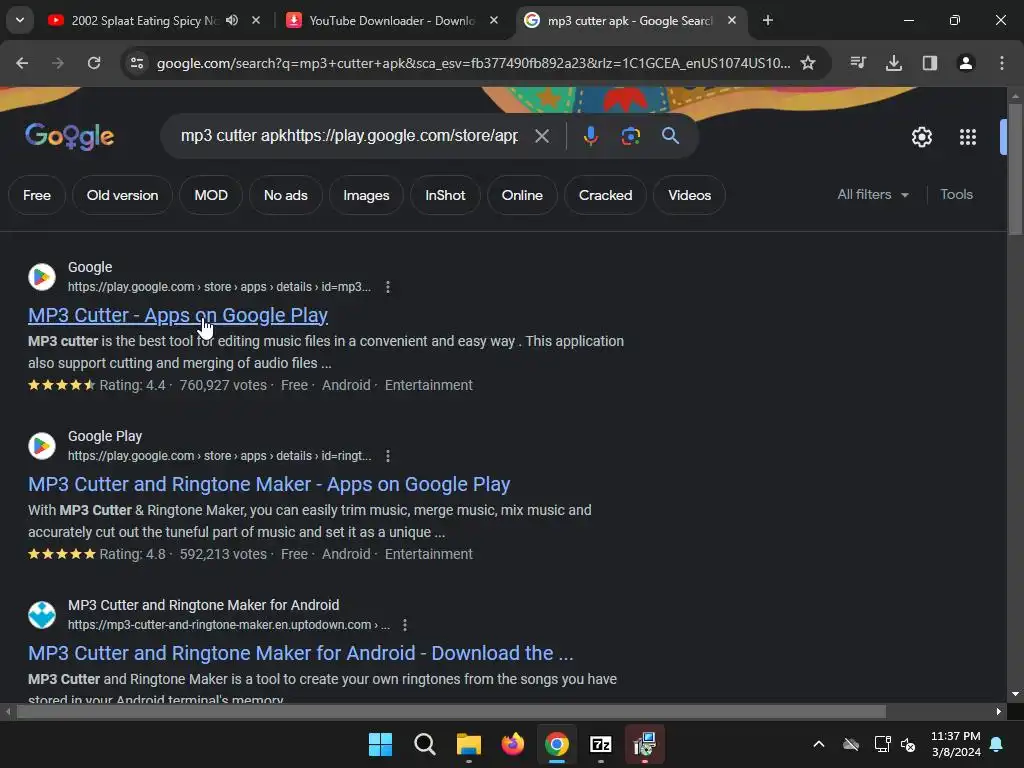Click the horizontal page scrollbar thumb
This screenshot has width=1024, height=768.
coord(451,711)
